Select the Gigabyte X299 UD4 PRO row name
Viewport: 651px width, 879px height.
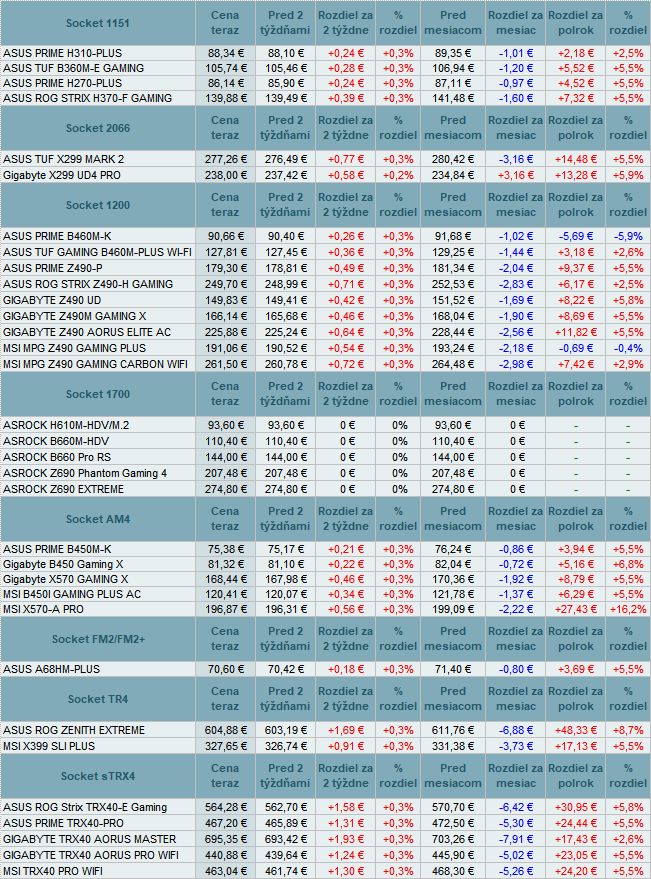[x=60, y=174]
